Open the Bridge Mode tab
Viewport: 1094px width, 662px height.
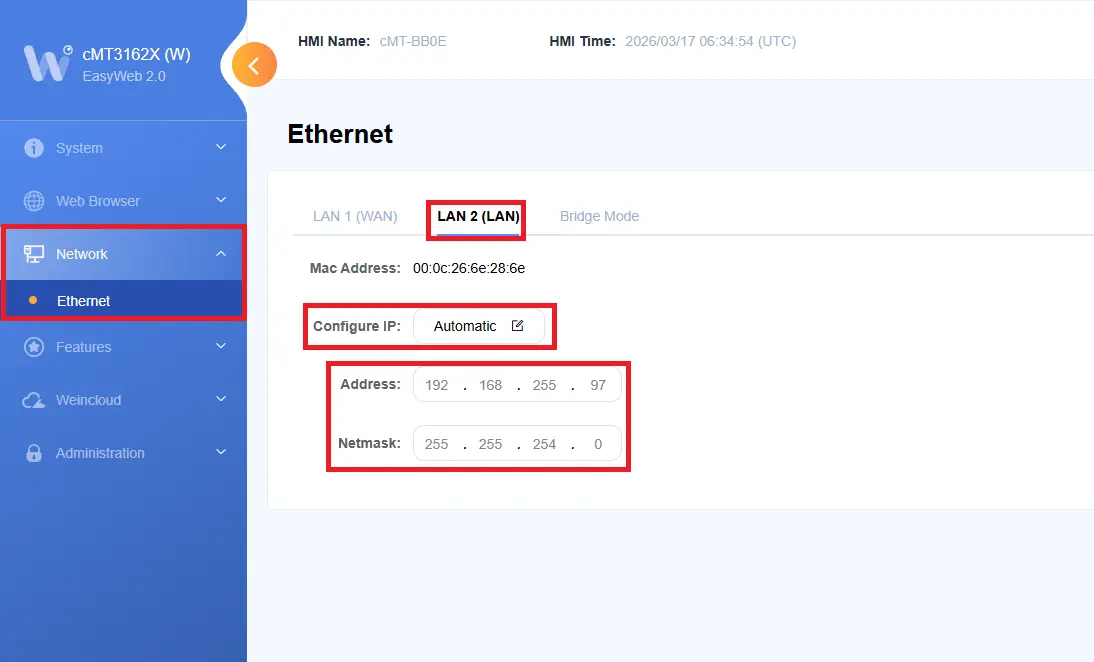tap(599, 216)
